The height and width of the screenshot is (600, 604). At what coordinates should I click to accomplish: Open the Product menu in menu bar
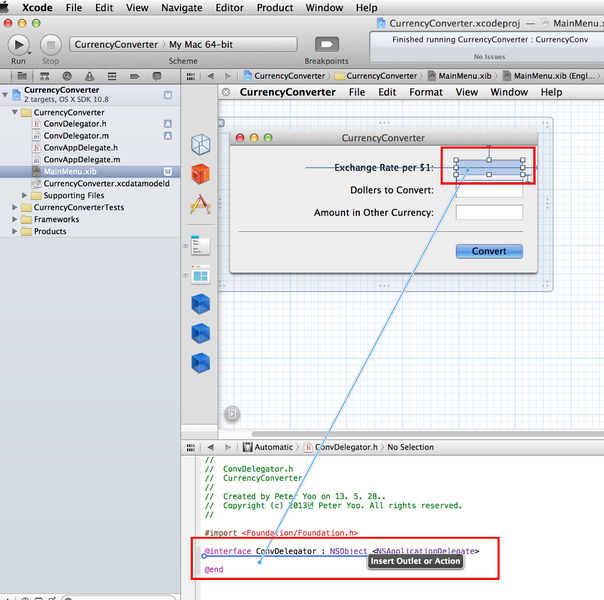point(275,8)
